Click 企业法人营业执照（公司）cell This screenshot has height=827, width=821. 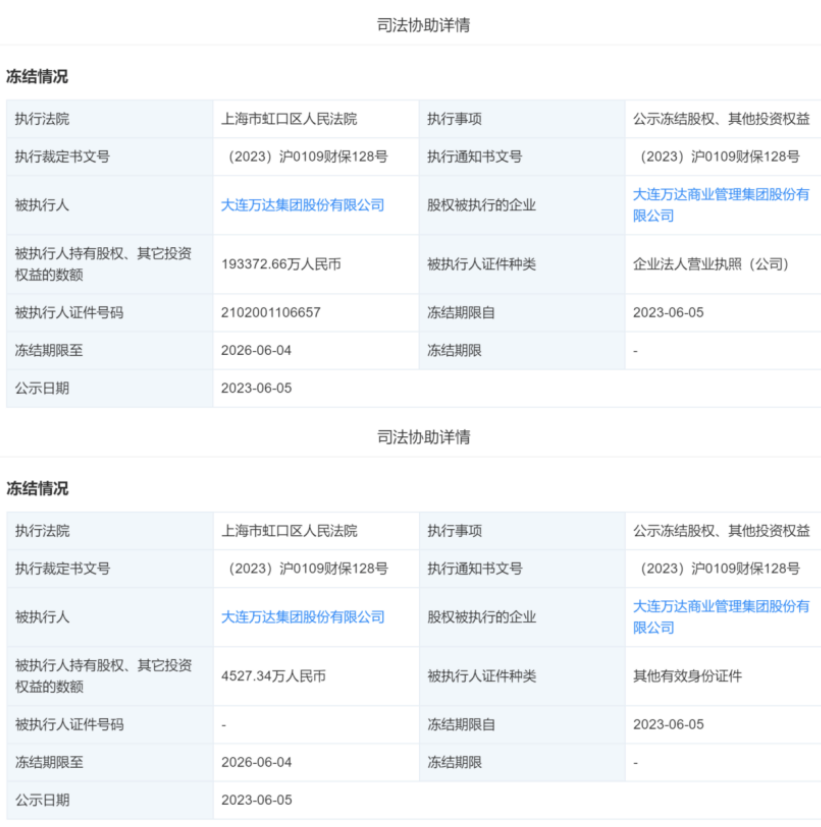(x=711, y=264)
